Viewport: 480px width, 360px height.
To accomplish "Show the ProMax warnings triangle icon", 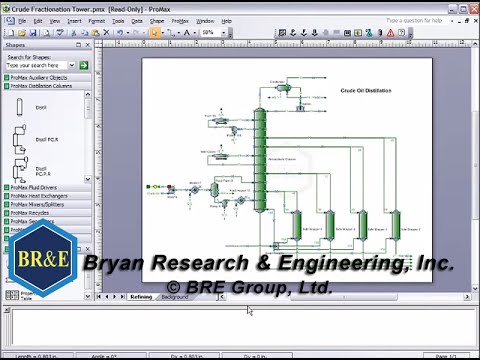I will click(x=390, y=33).
